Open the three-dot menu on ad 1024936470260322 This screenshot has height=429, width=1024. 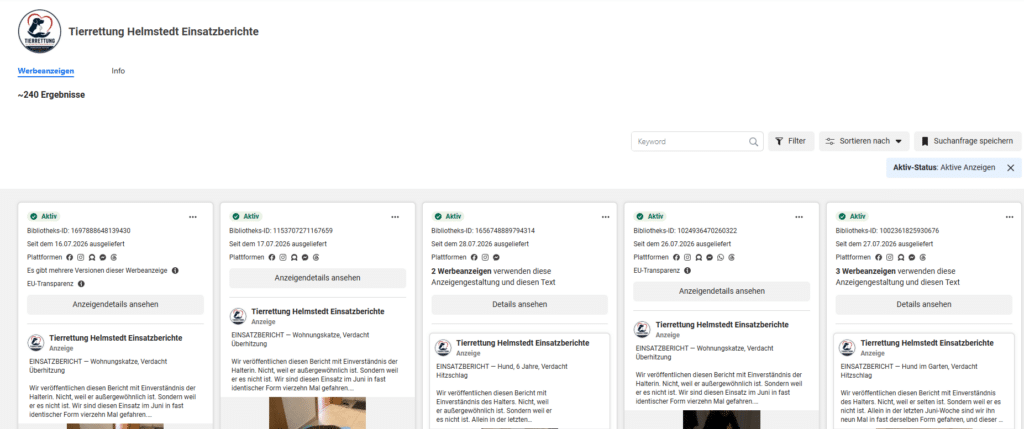799,217
